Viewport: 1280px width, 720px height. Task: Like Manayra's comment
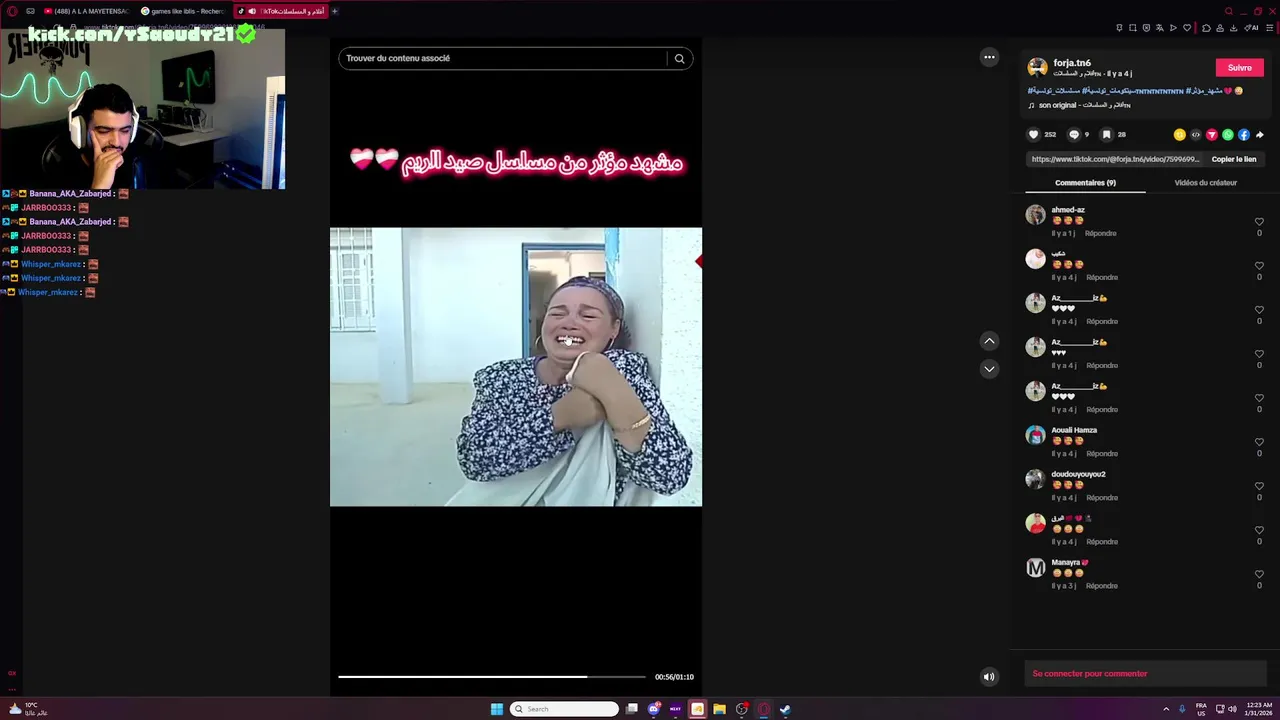[1259, 574]
